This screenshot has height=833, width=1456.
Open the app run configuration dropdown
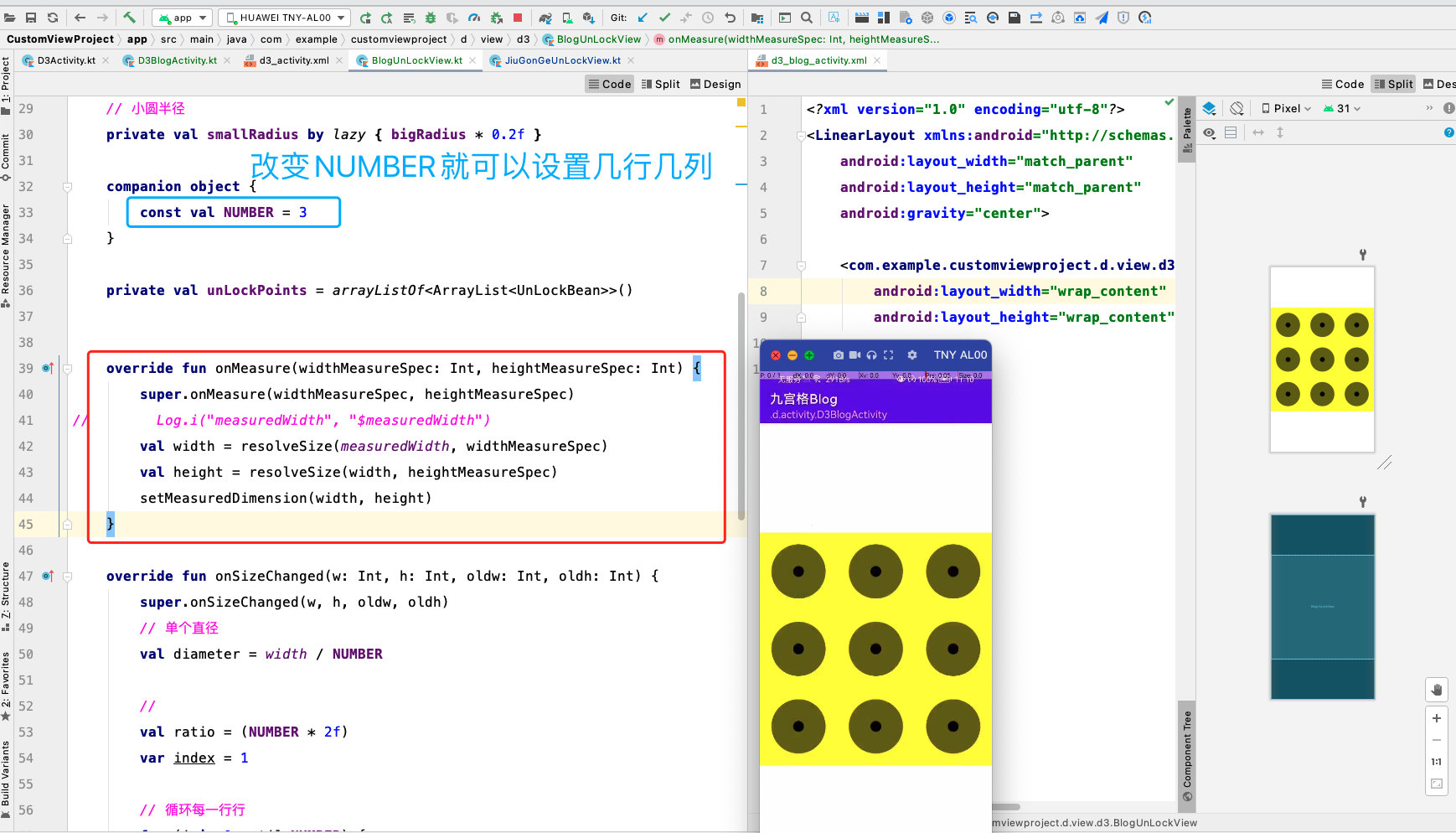(x=182, y=18)
